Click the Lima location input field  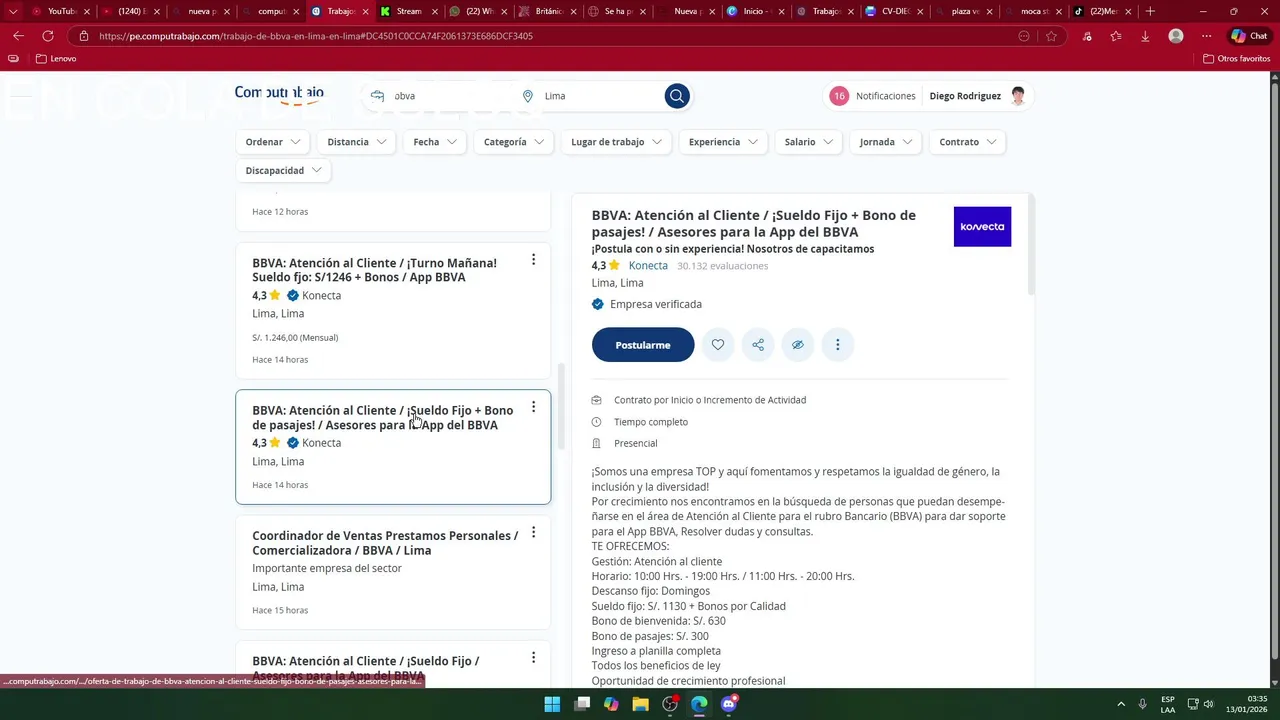[x=598, y=96]
